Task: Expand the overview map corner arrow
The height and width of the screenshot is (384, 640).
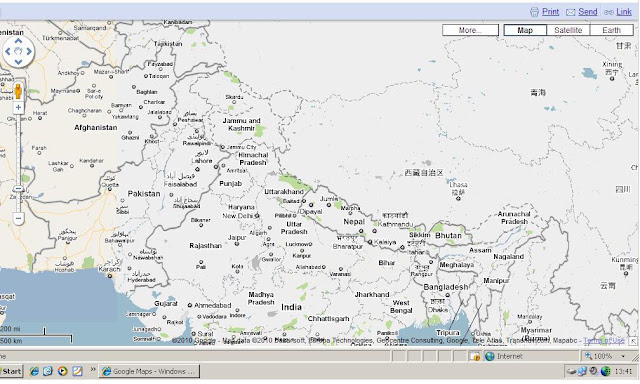Action: pos(633,341)
